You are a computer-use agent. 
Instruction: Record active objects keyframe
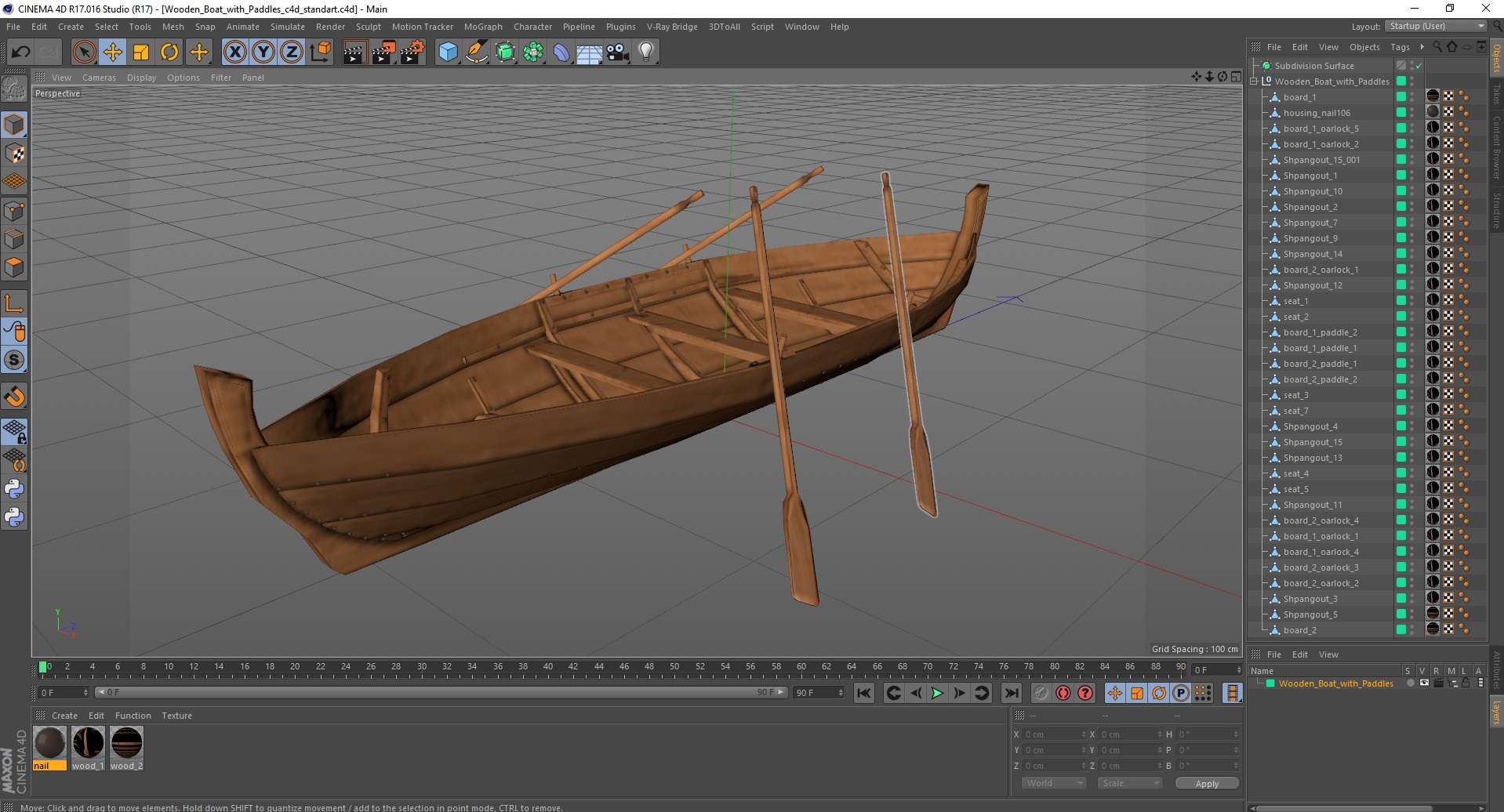(1041, 693)
